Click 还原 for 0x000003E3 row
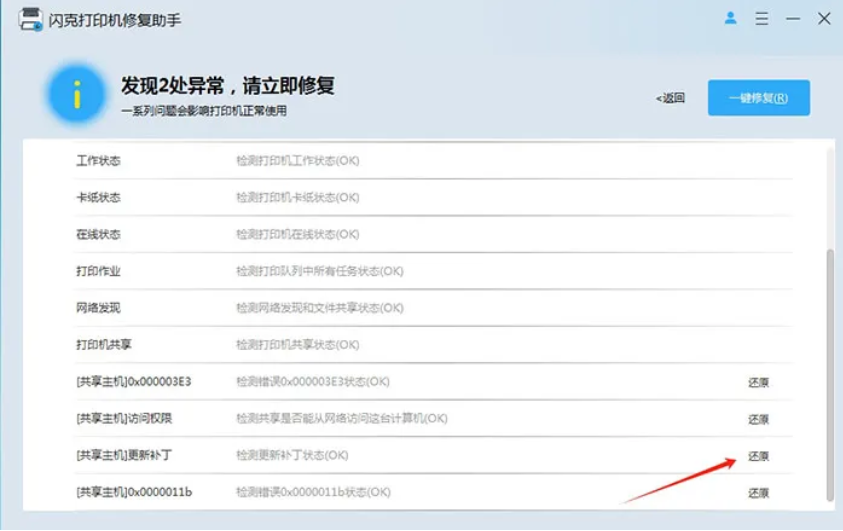 click(758, 382)
